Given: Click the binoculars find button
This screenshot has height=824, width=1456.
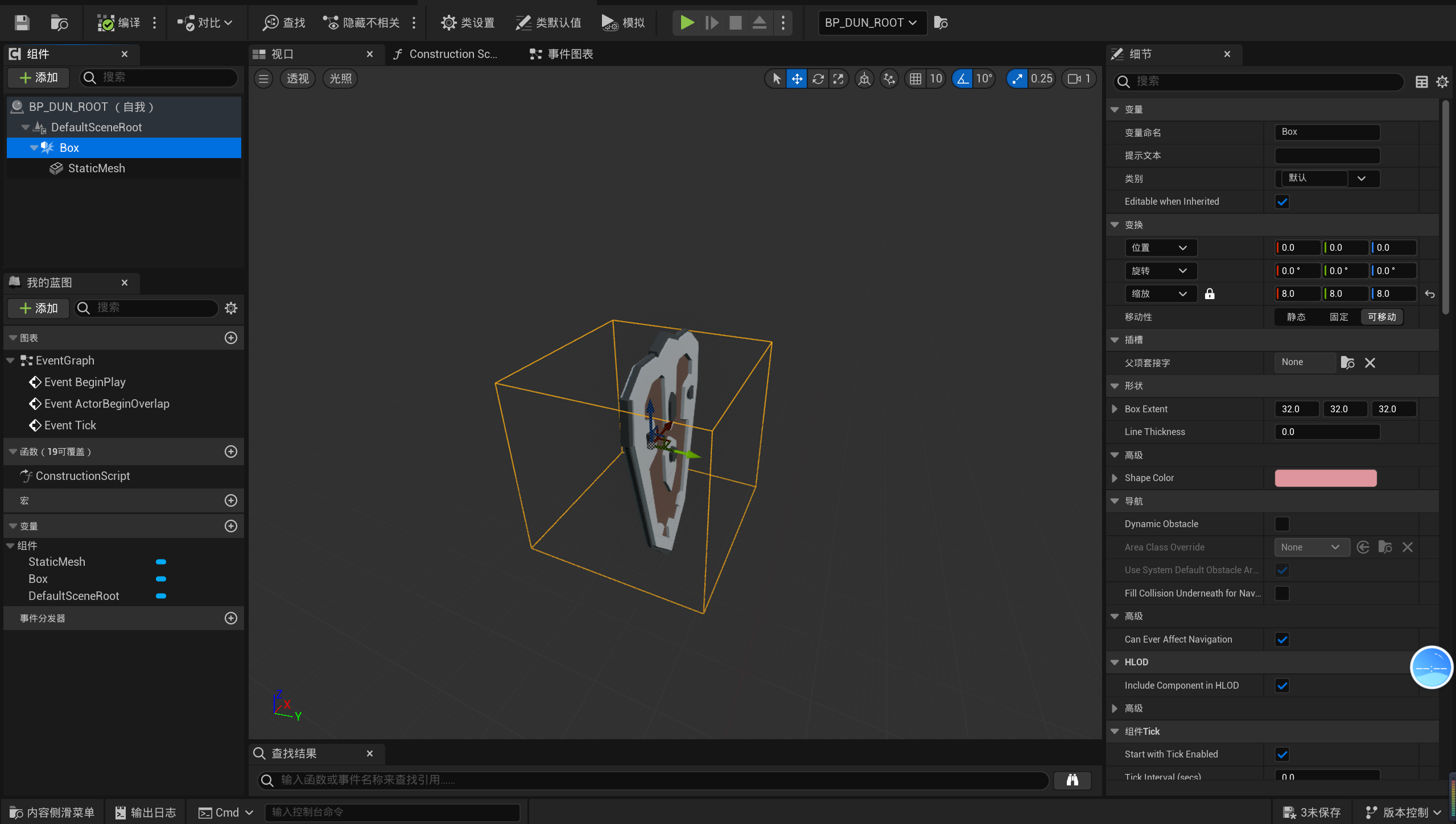Looking at the screenshot, I should [1072, 780].
